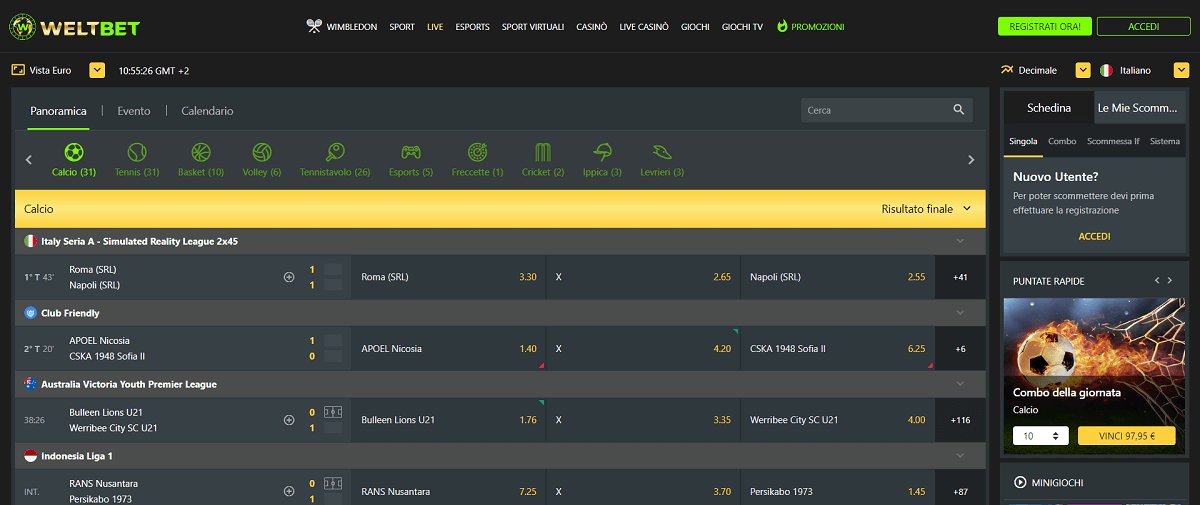Image resolution: width=1200 pixels, height=505 pixels.
Task: Click Accedi link in betslip
Action: tap(1094, 237)
